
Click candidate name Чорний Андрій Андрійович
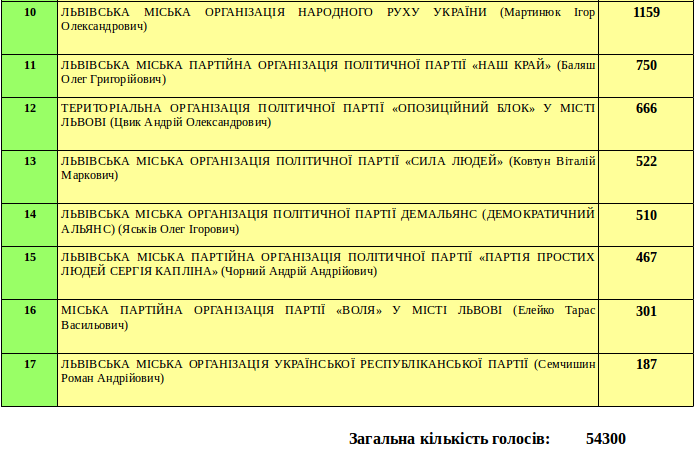coord(299,271)
